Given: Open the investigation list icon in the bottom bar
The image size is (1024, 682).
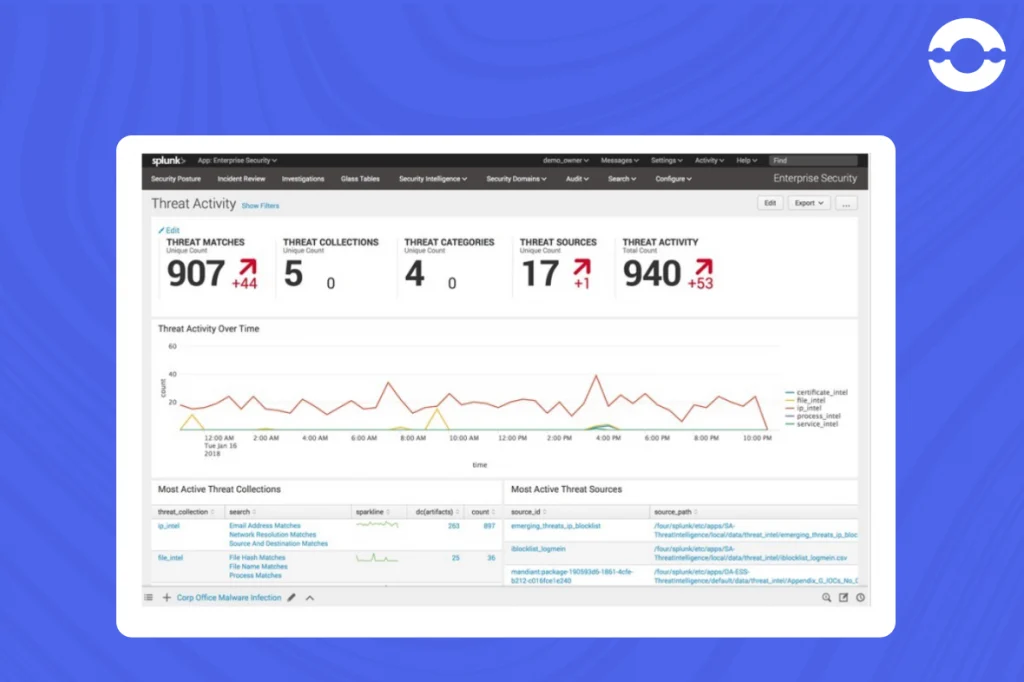Looking at the screenshot, I should click(148, 598).
